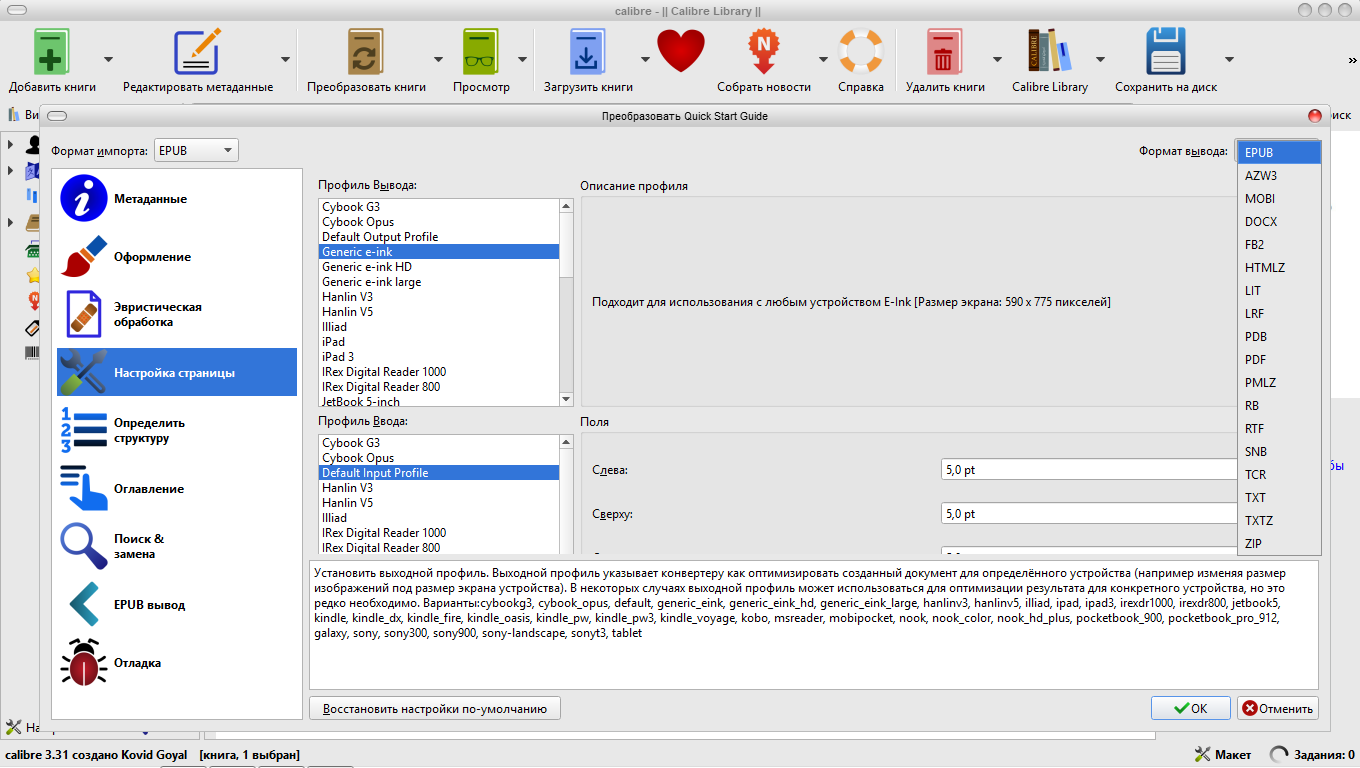Open the input format EPUB dropdown

point(196,151)
